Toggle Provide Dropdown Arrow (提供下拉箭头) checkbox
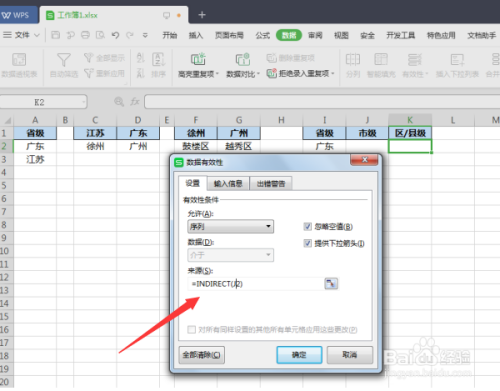The width and height of the screenshot is (500, 391). [x=307, y=243]
